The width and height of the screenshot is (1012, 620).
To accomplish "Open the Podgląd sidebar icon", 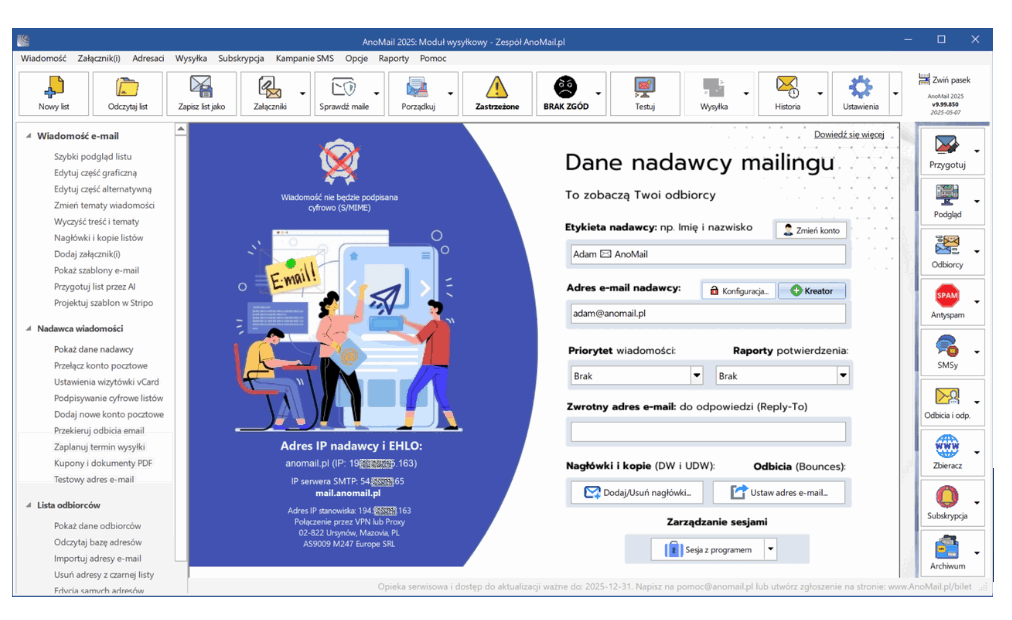I will pos(947,195).
